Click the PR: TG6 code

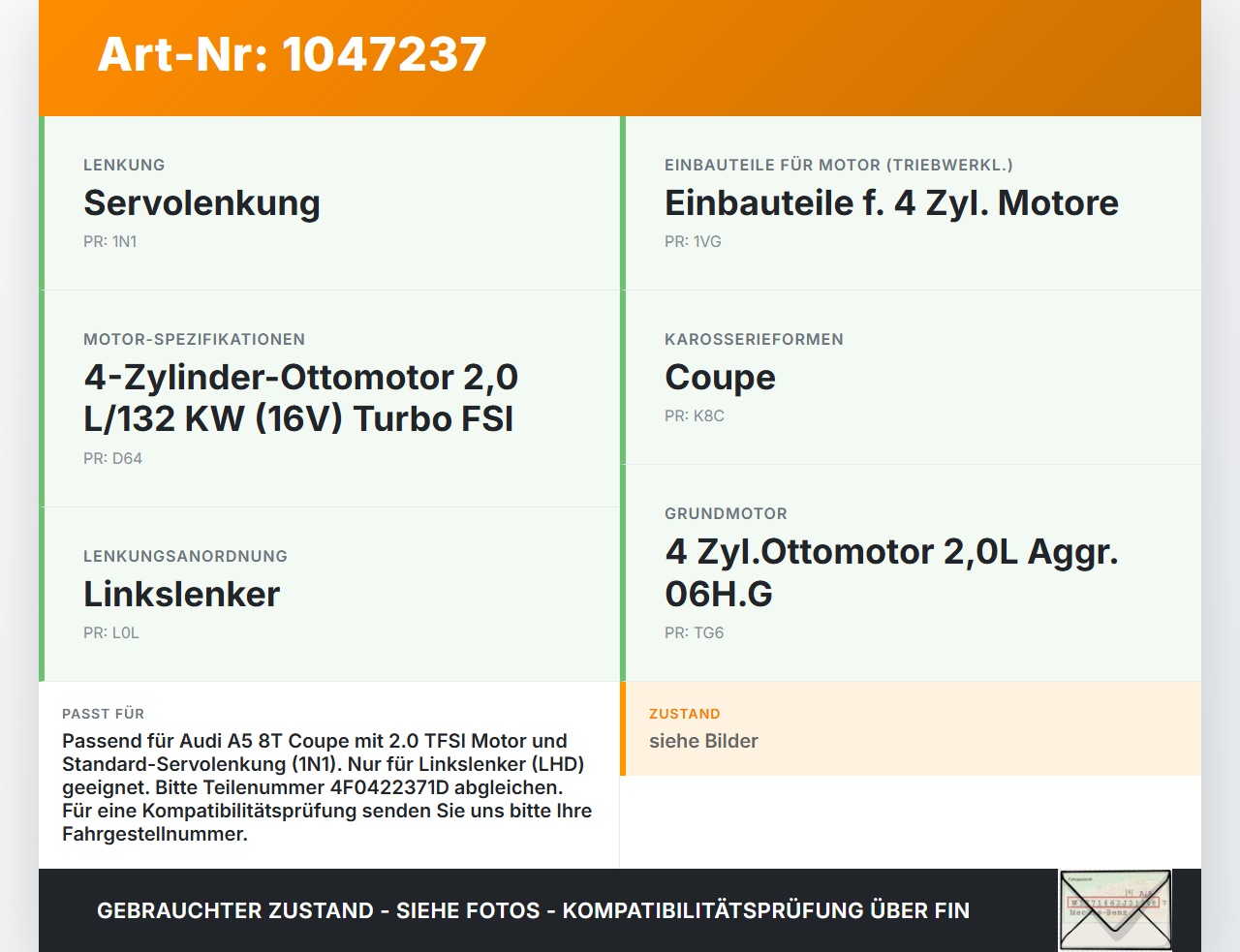(695, 632)
